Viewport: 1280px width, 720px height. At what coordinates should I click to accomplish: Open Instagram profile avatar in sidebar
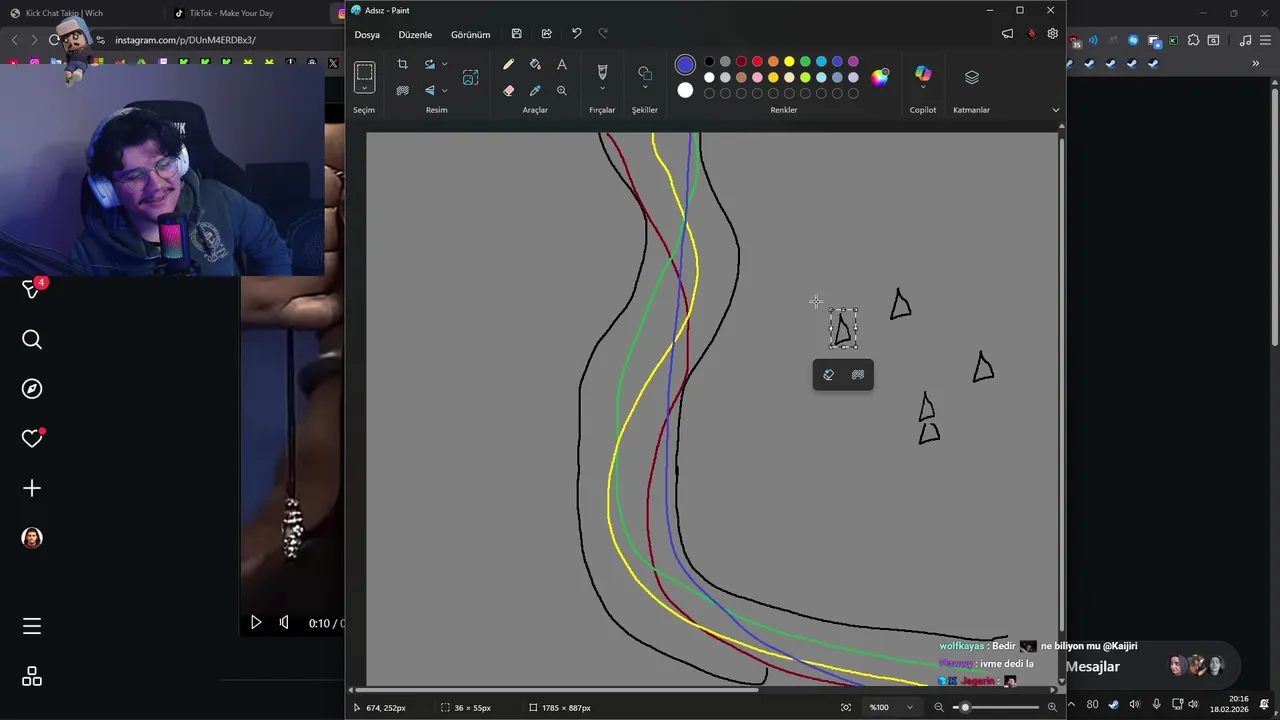click(32, 537)
